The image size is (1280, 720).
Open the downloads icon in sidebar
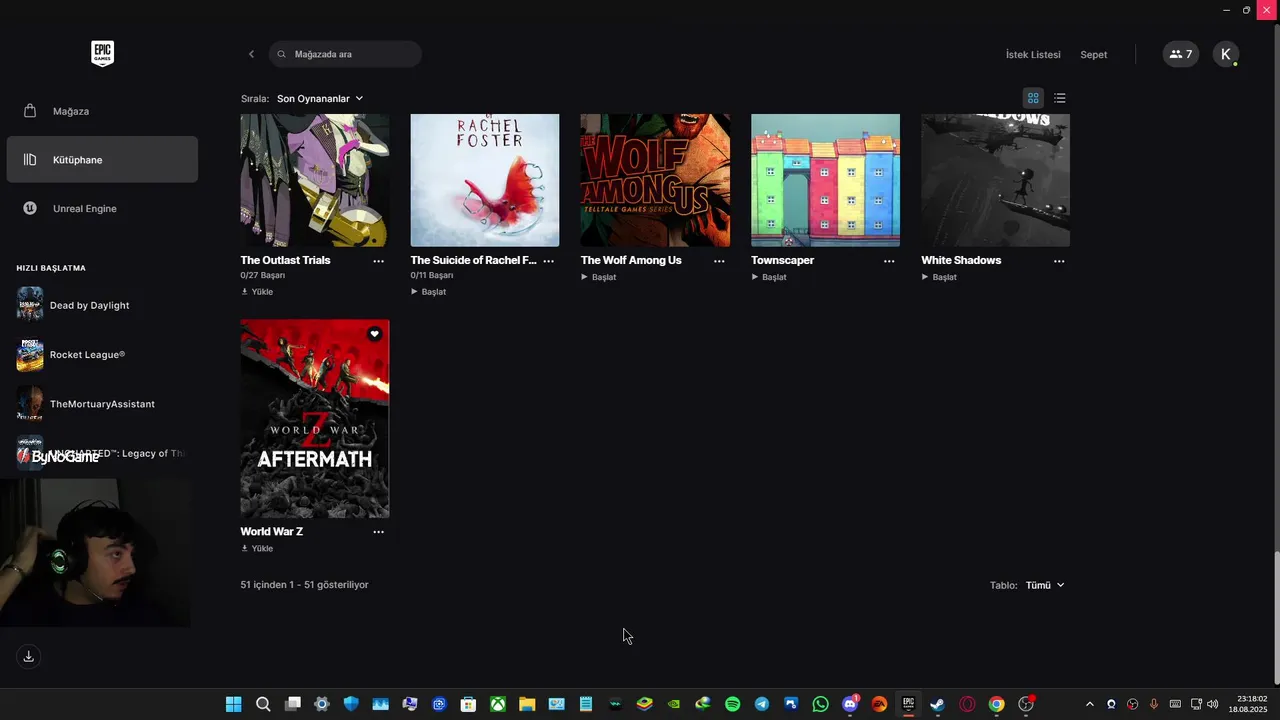coord(28,657)
